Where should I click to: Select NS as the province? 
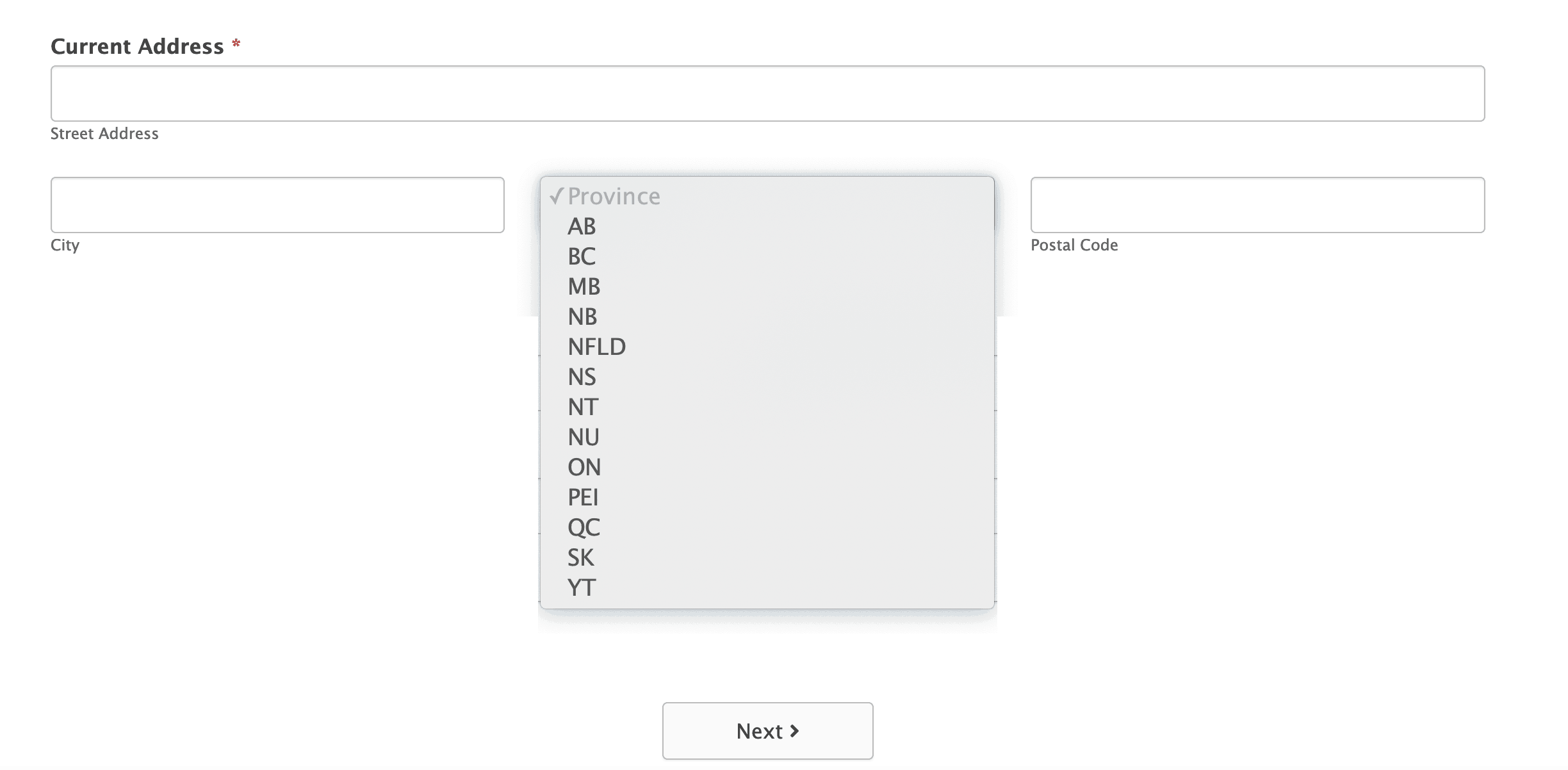[581, 377]
